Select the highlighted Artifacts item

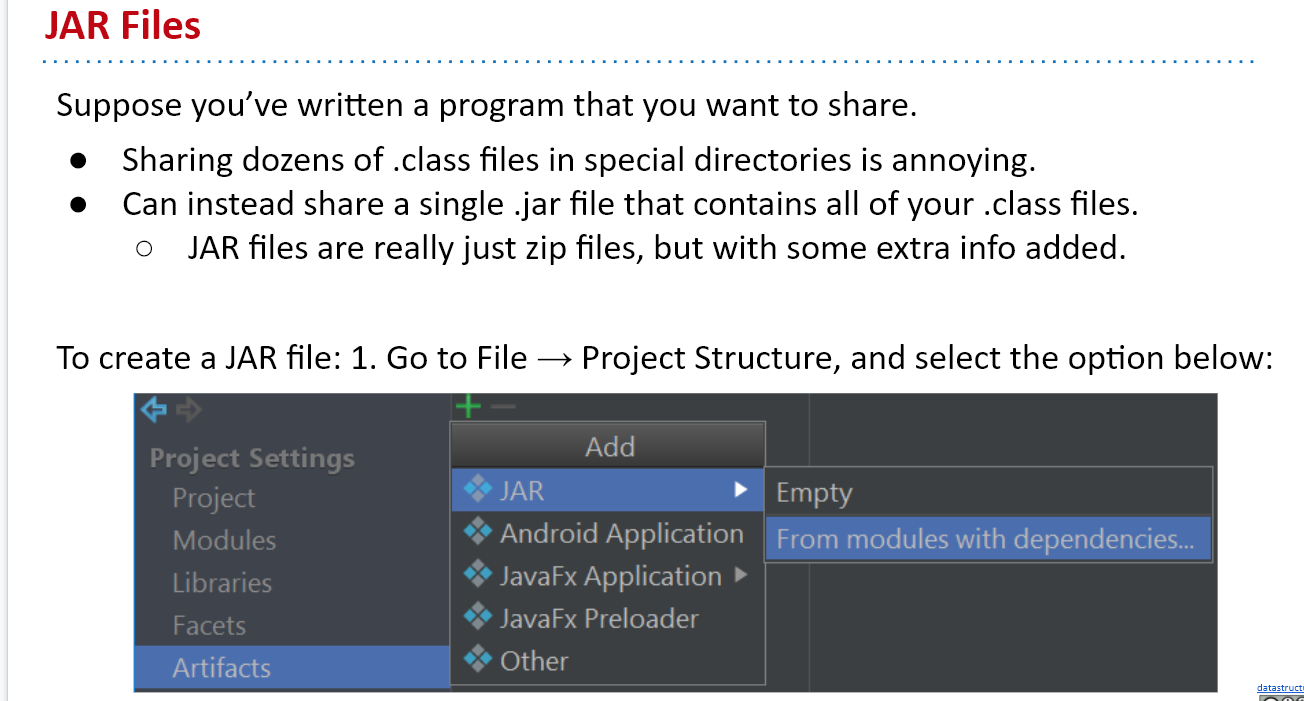221,668
